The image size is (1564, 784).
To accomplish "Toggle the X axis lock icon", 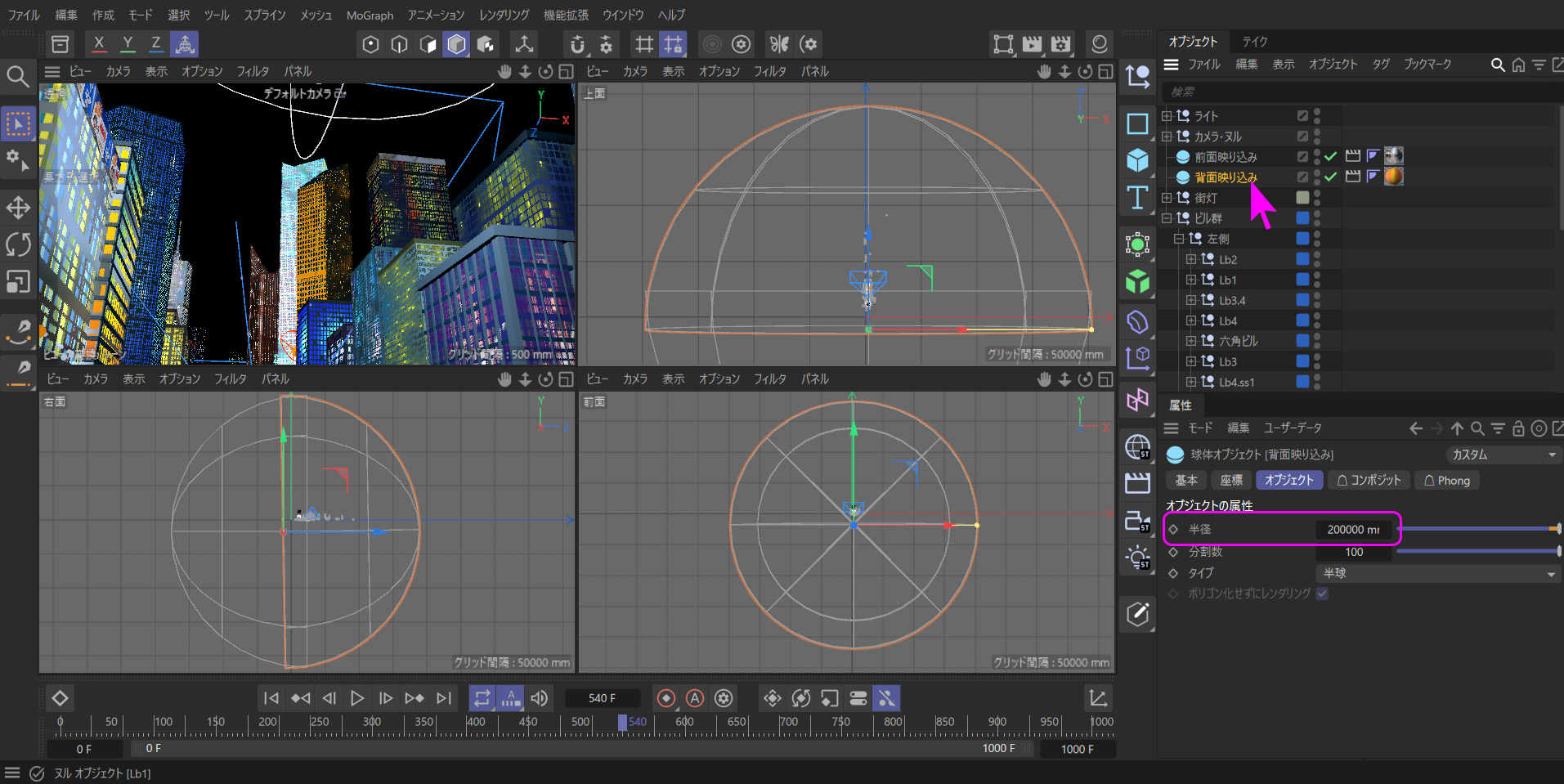I will (x=99, y=44).
